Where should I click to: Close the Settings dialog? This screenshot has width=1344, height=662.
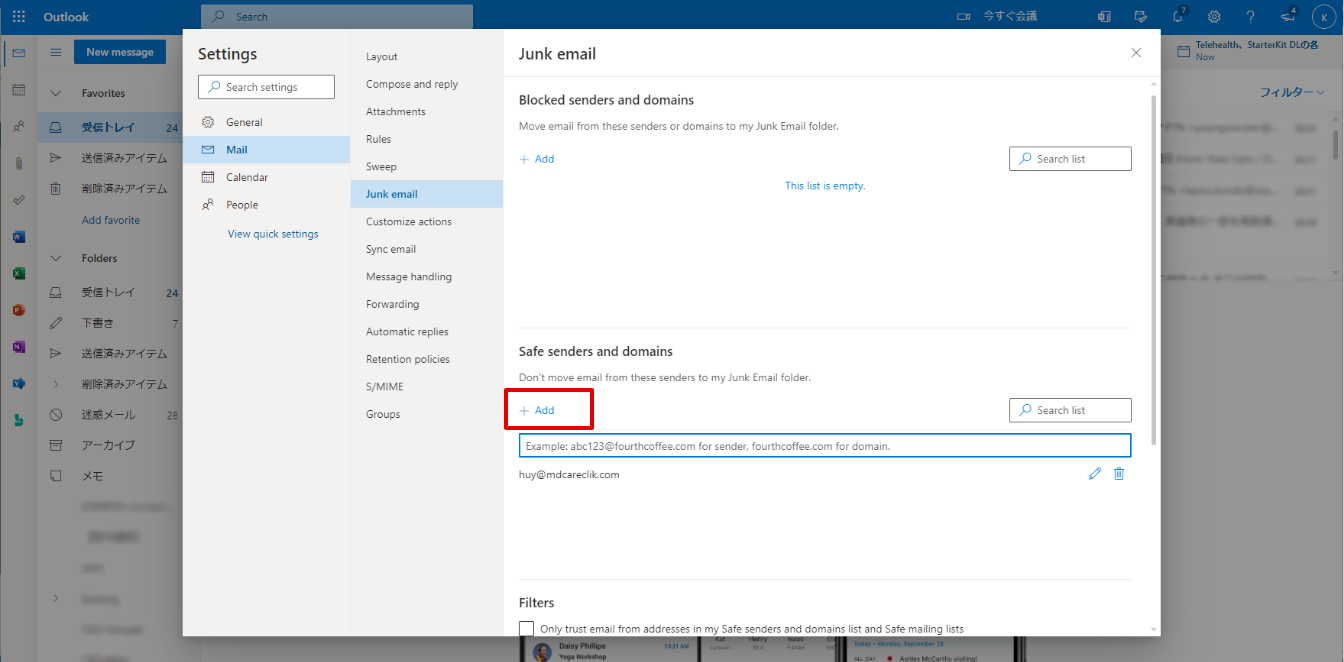pos(1136,53)
